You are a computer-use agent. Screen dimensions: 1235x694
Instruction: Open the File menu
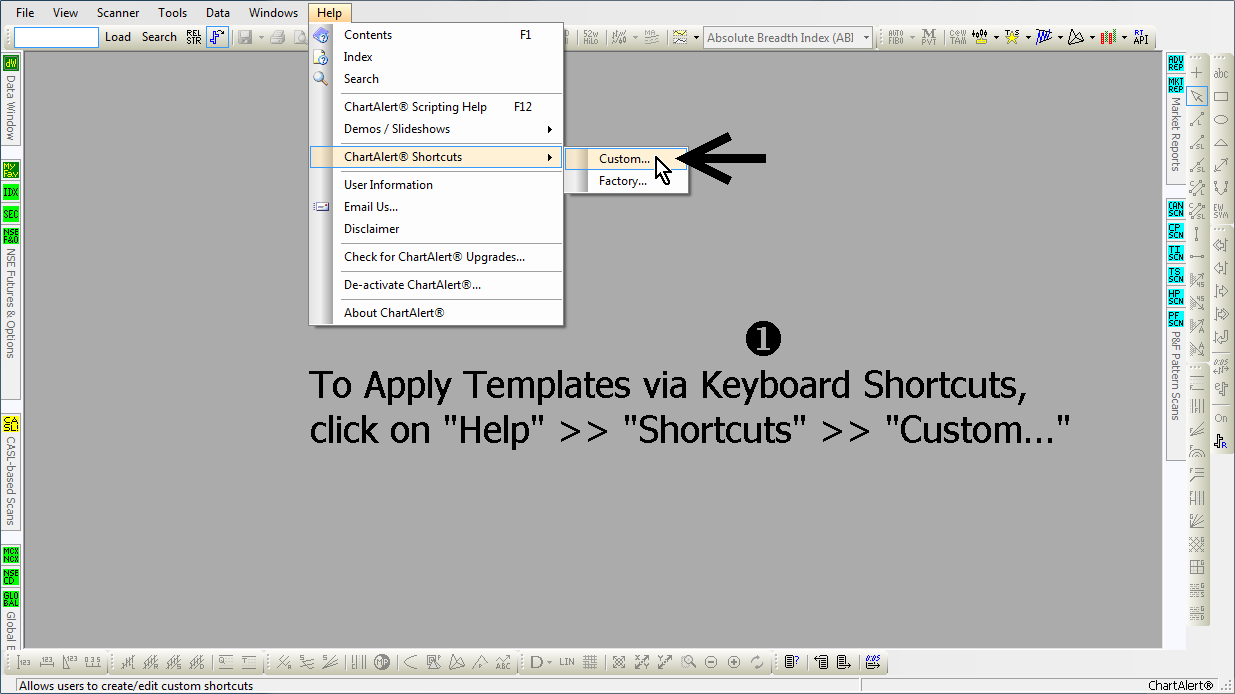(x=25, y=13)
